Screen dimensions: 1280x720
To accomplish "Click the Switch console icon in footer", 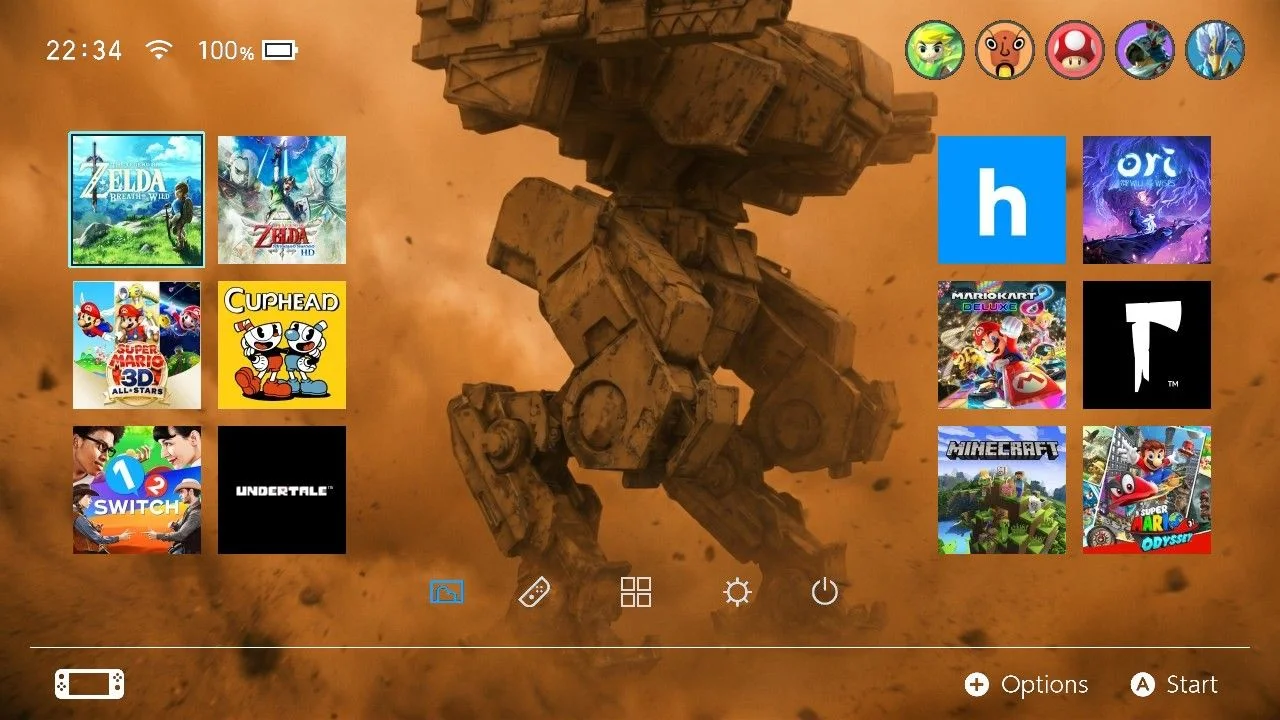I will click(90, 684).
